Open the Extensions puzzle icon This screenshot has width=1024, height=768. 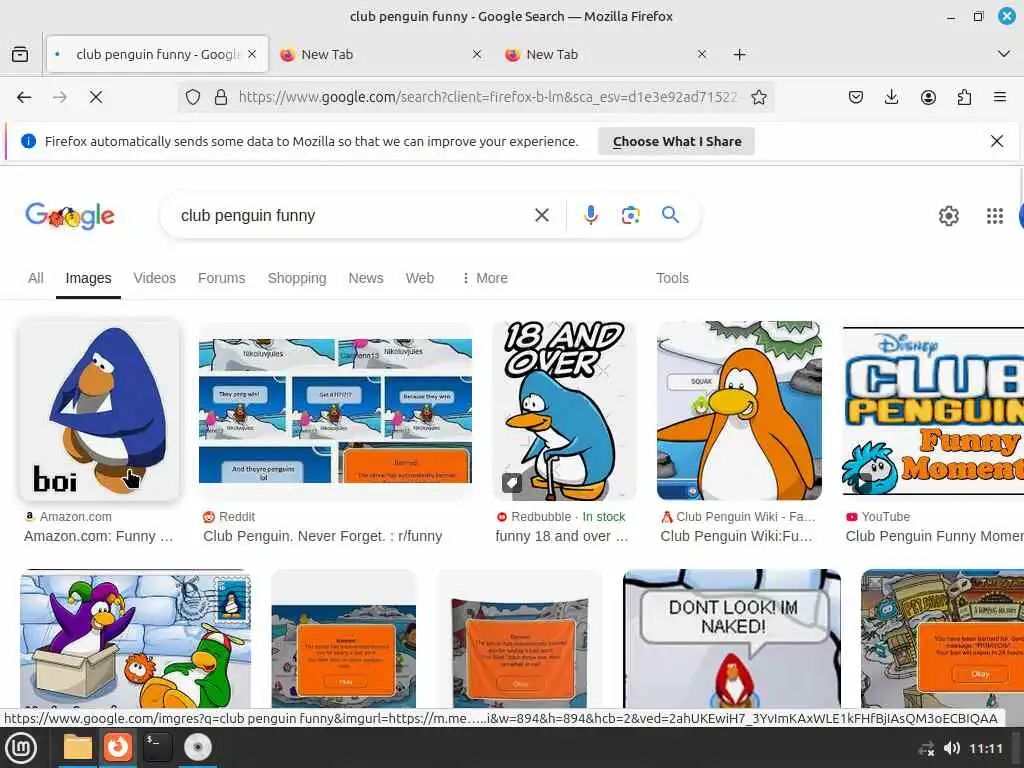(x=964, y=97)
